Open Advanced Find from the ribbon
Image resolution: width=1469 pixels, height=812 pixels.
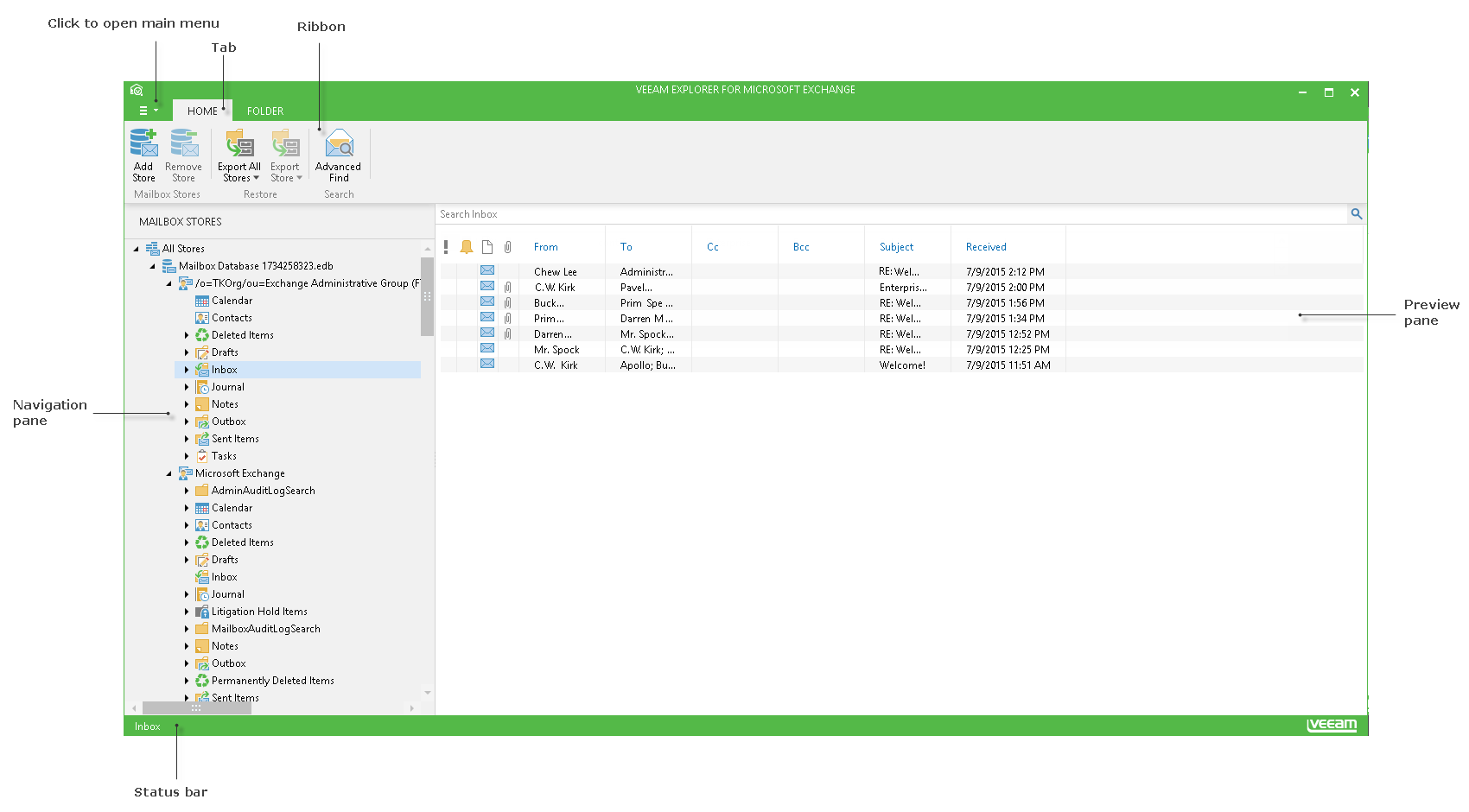click(x=339, y=155)
